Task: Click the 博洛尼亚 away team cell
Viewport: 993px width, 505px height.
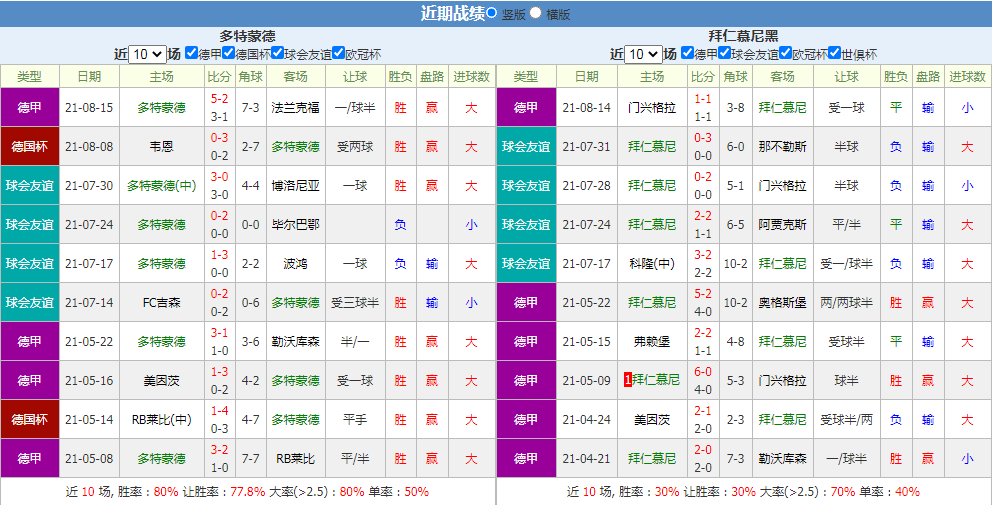Action: click(x=296, y=186)
